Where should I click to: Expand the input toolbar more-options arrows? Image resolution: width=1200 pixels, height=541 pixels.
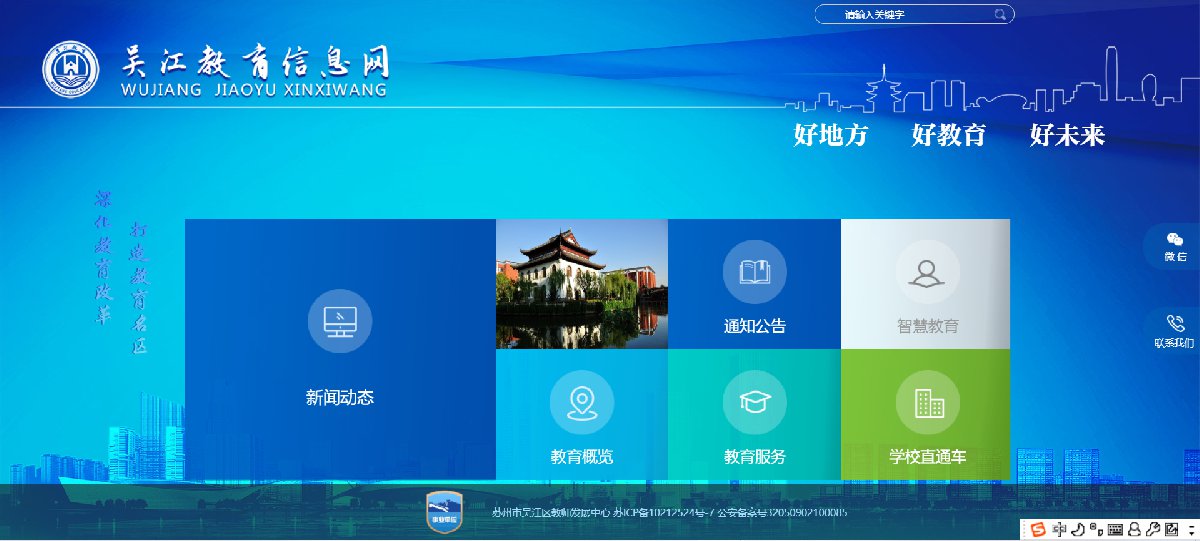[x=1191, y=530]
